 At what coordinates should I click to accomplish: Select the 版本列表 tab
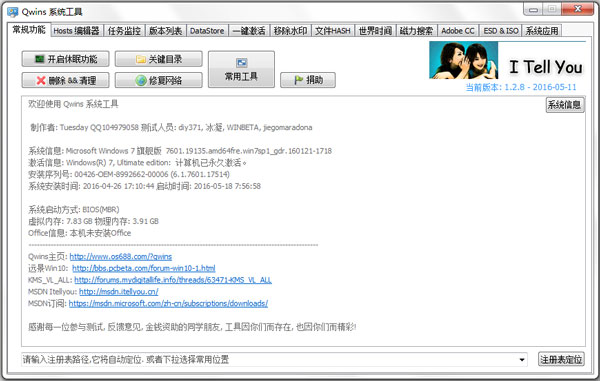(165, 31)
